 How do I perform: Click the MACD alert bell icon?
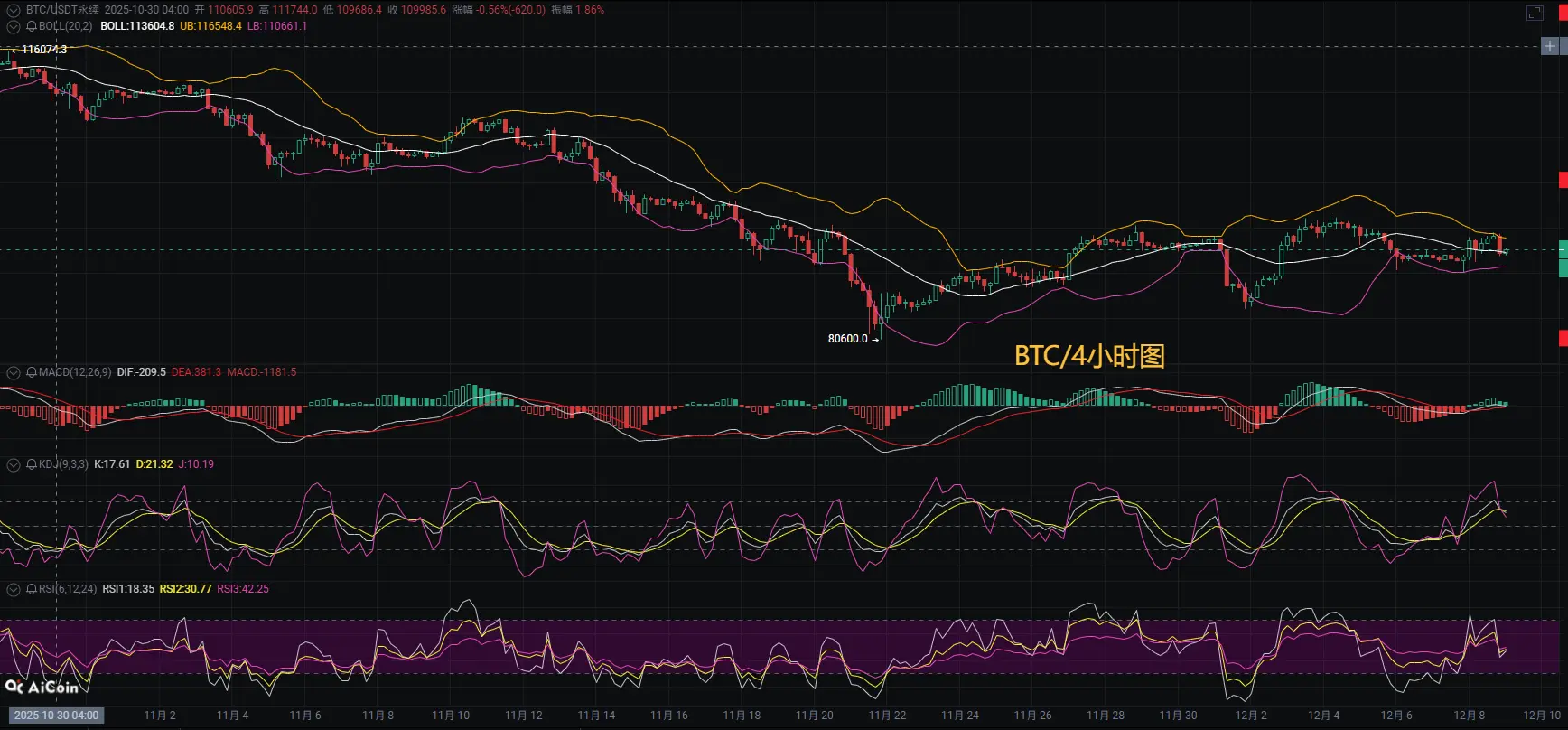tap(32, 372)
